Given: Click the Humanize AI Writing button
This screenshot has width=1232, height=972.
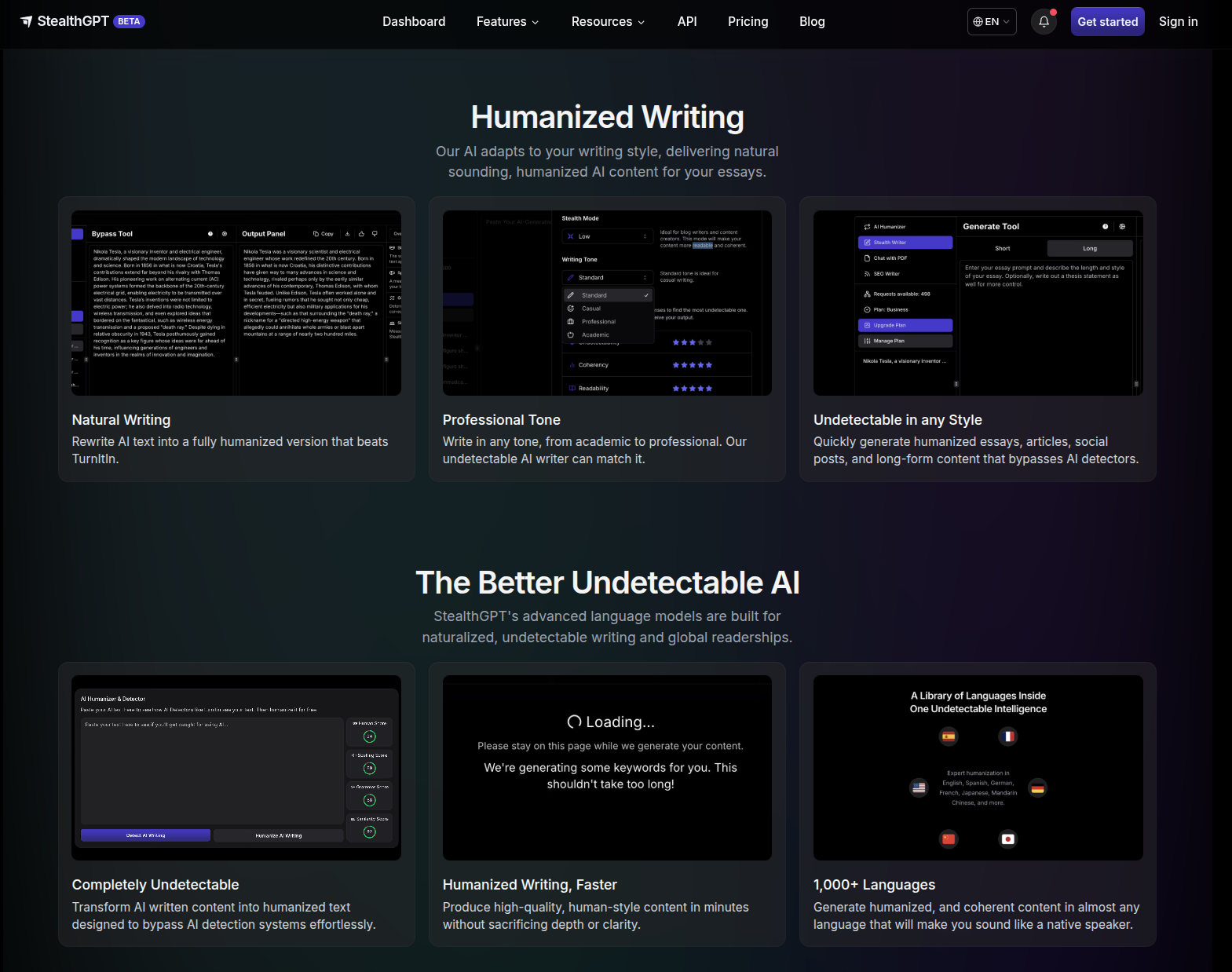Looking at the screenshot, I should click(x=278, y=835).
